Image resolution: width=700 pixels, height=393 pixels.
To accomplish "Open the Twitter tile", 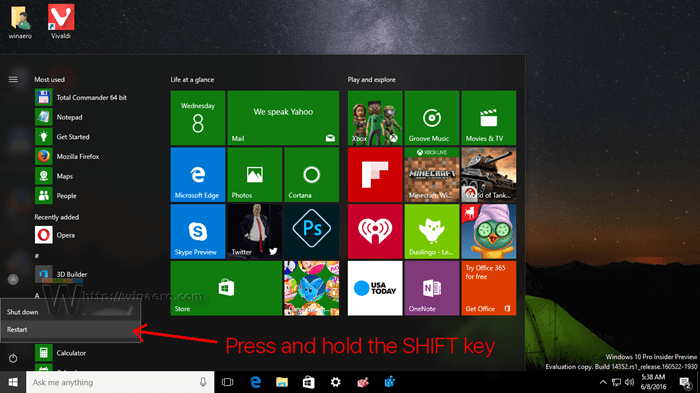I will click(x=254, y=231).
